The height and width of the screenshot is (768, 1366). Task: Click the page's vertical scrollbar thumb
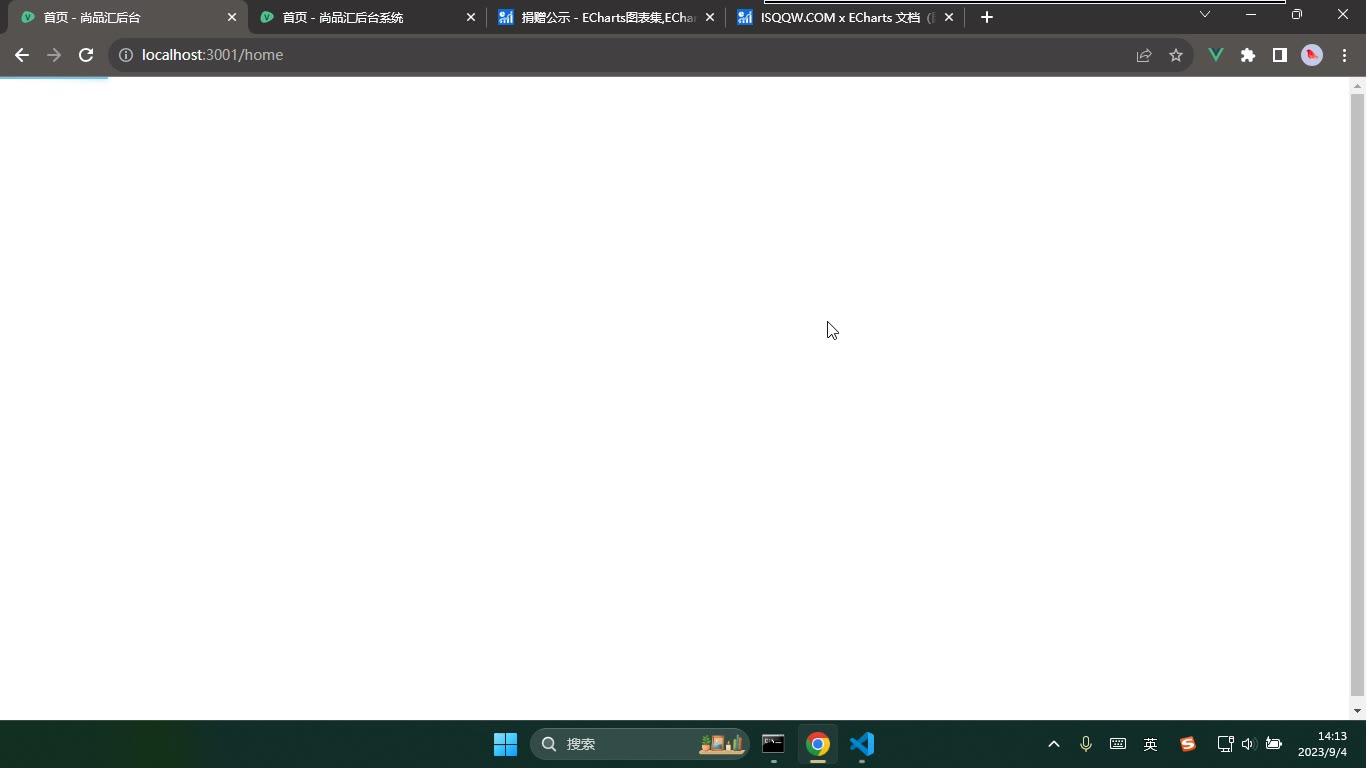[1357, 395]
